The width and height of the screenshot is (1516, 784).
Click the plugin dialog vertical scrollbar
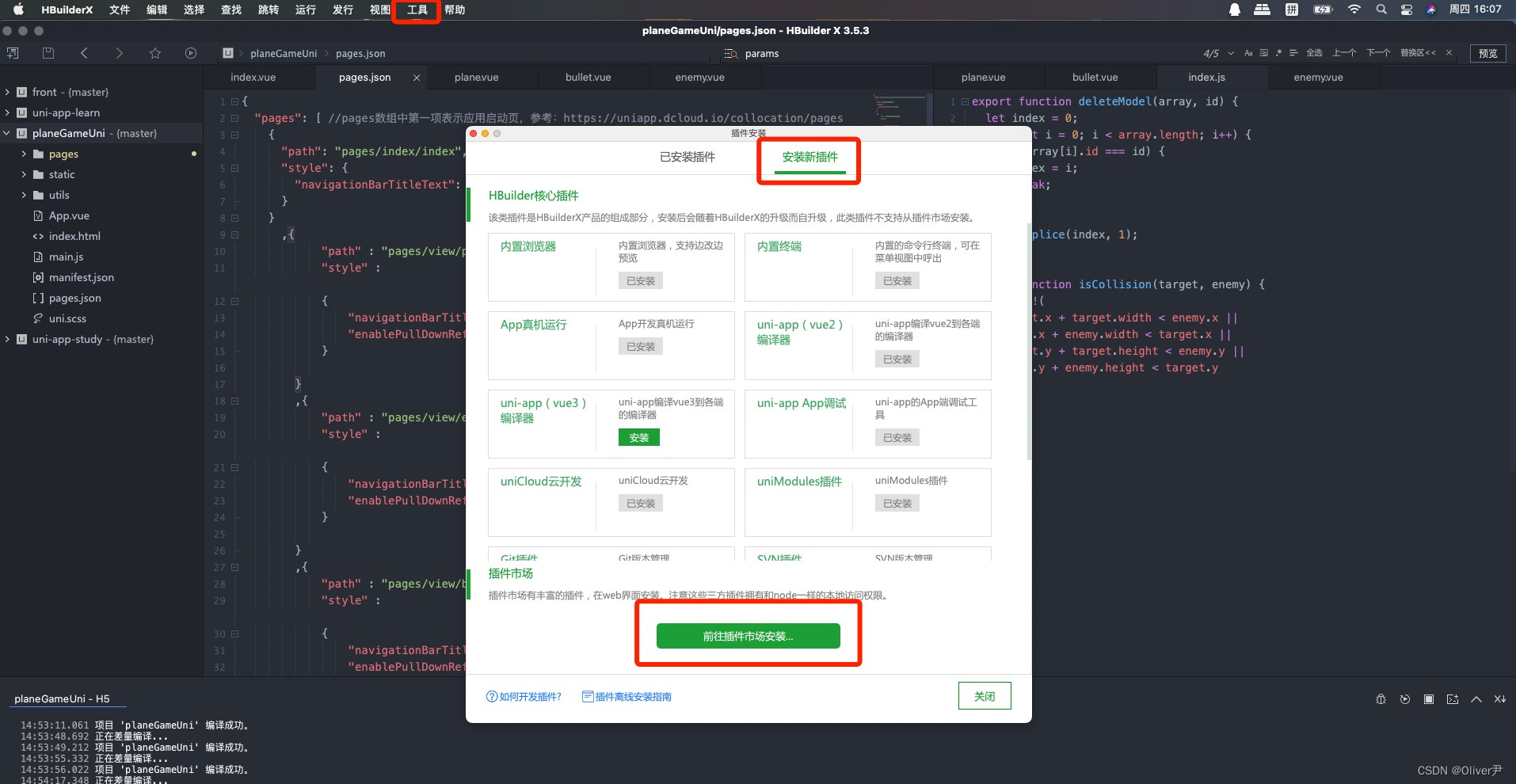tap(1029, 341)
